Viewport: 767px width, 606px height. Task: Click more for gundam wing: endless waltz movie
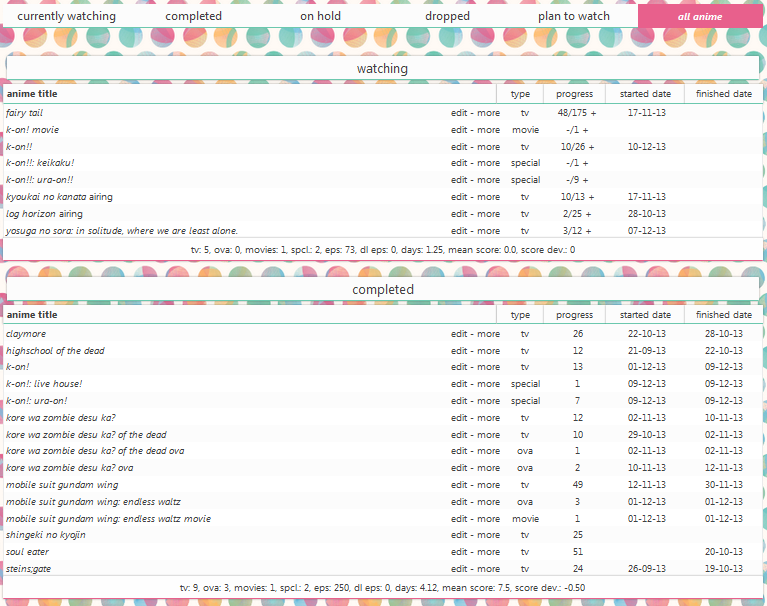(488, 519)
